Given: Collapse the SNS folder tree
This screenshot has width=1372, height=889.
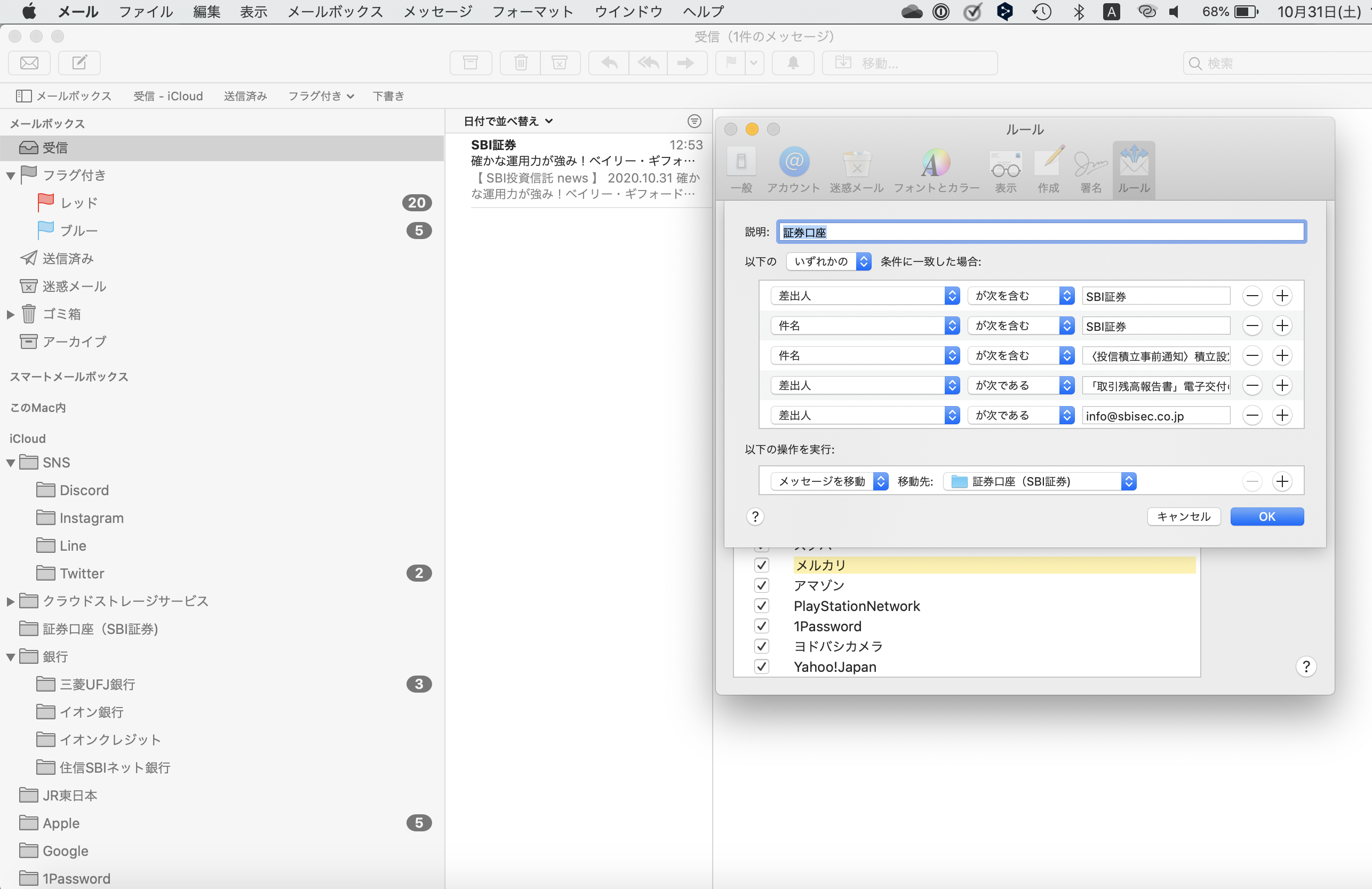Looking at the screenshot, I should tap(10, 463).
